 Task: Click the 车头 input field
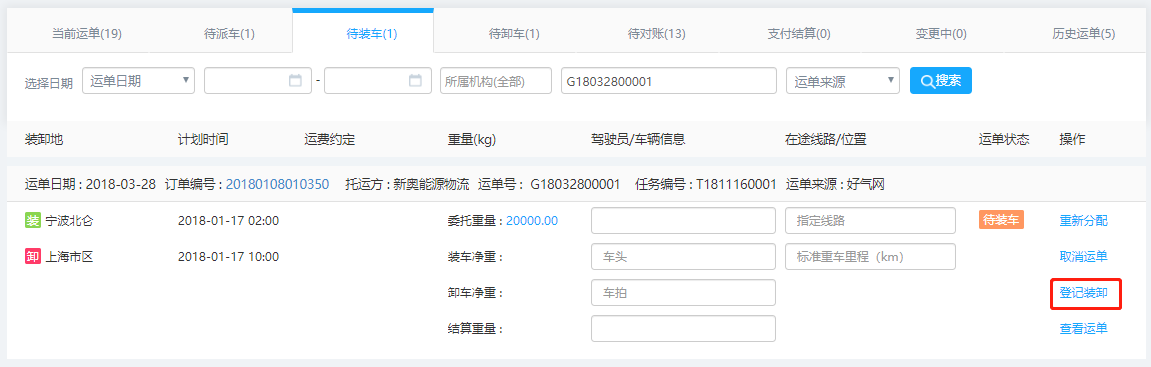tap(683, 257)
